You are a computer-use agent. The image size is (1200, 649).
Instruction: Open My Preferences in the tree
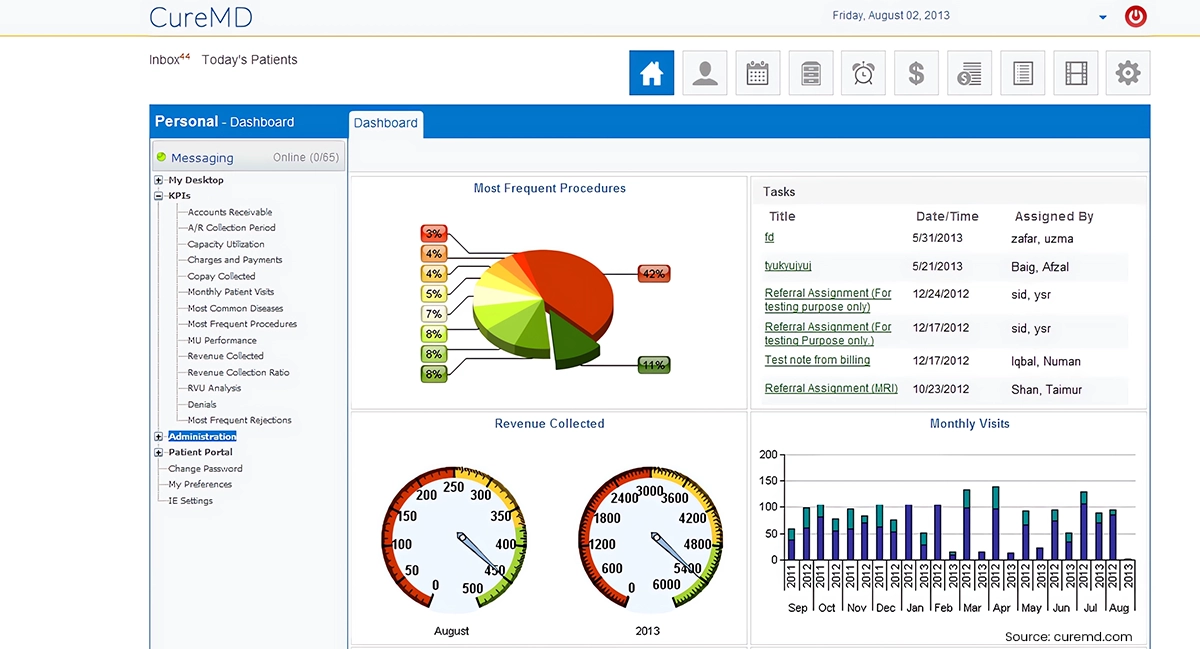click(x=200, y=484)
